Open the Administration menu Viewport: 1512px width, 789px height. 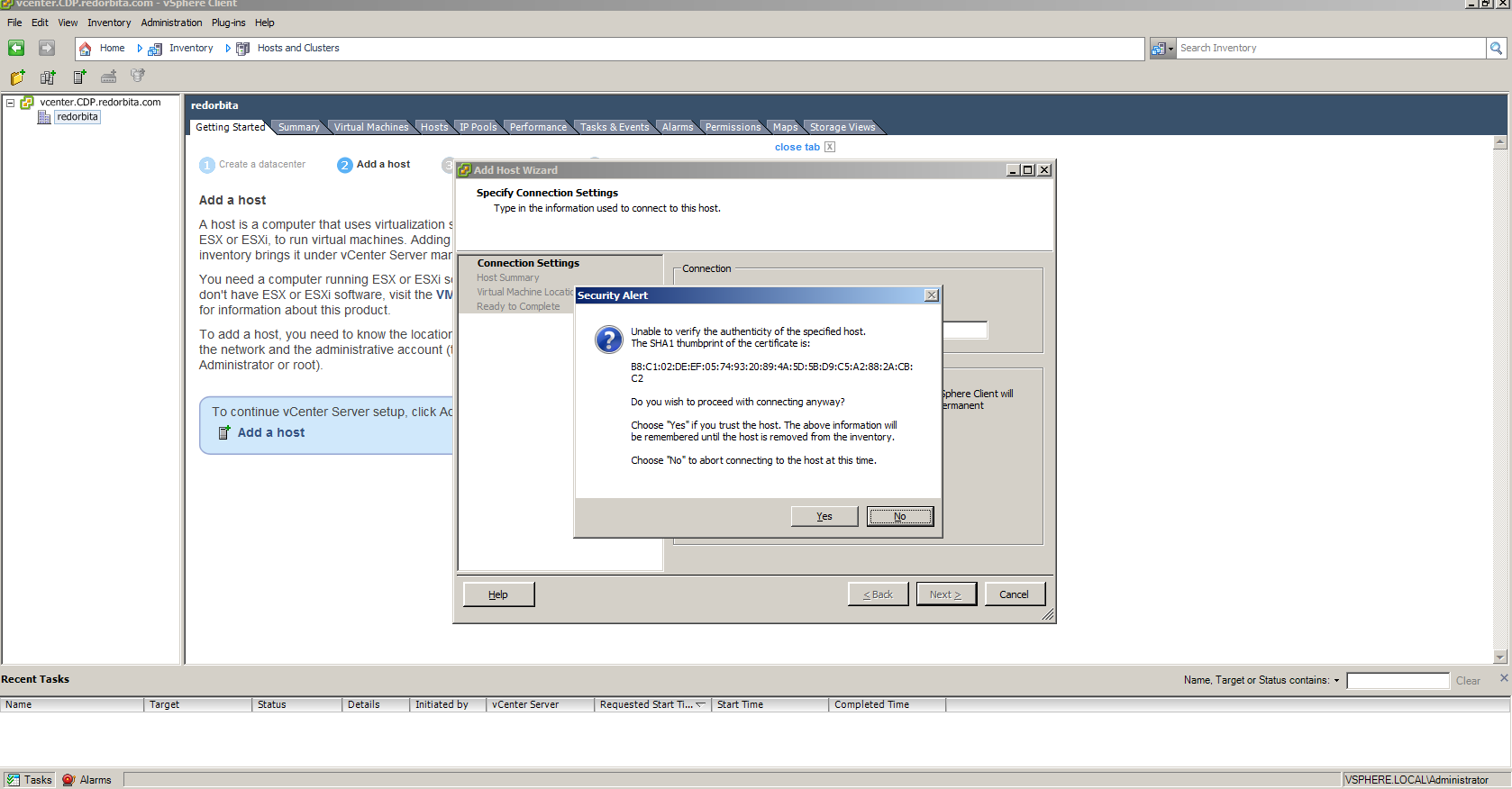(171, 23)
